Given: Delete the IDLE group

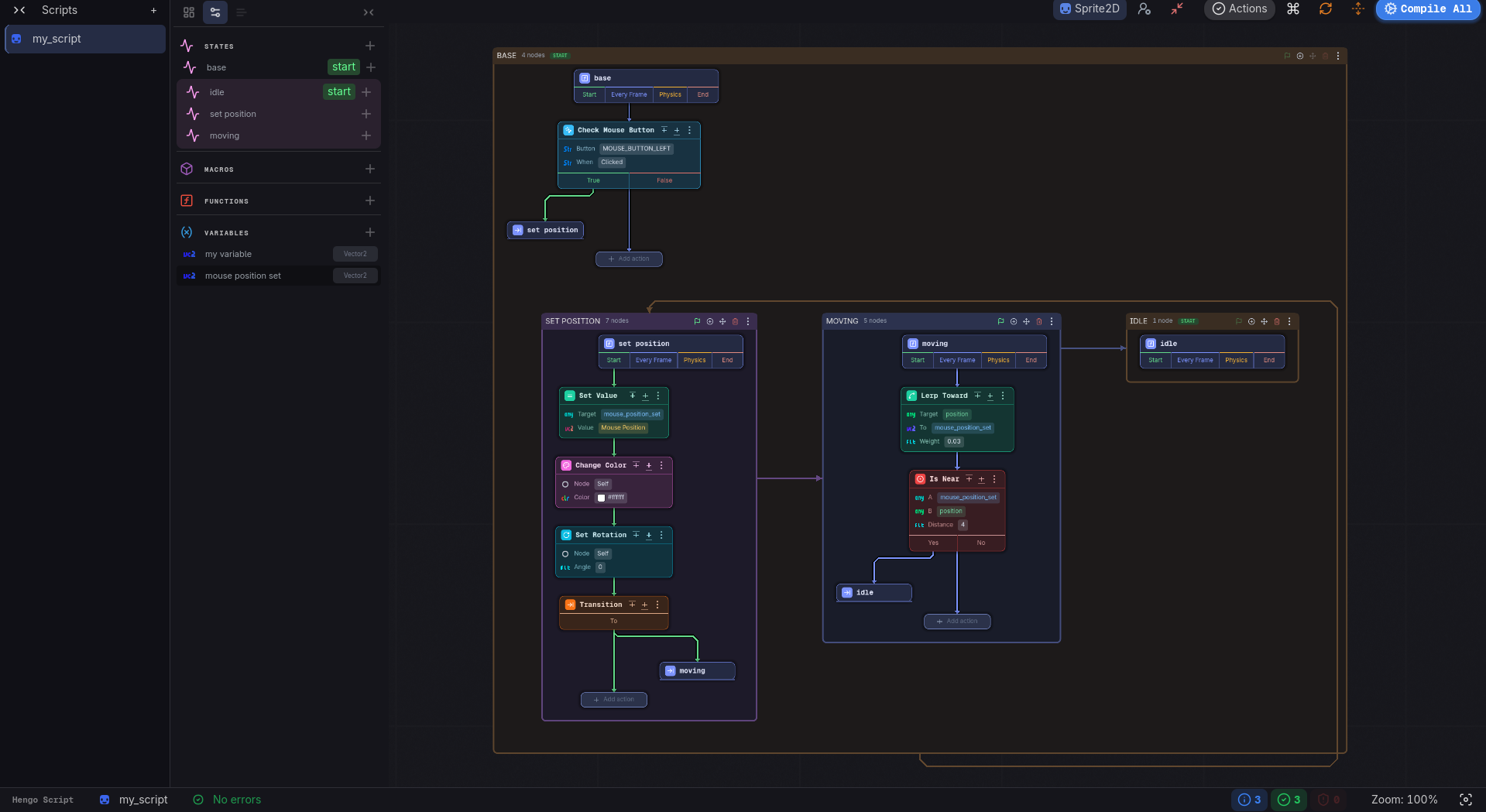Looking at the screenshot, I should click(1277, 321).
